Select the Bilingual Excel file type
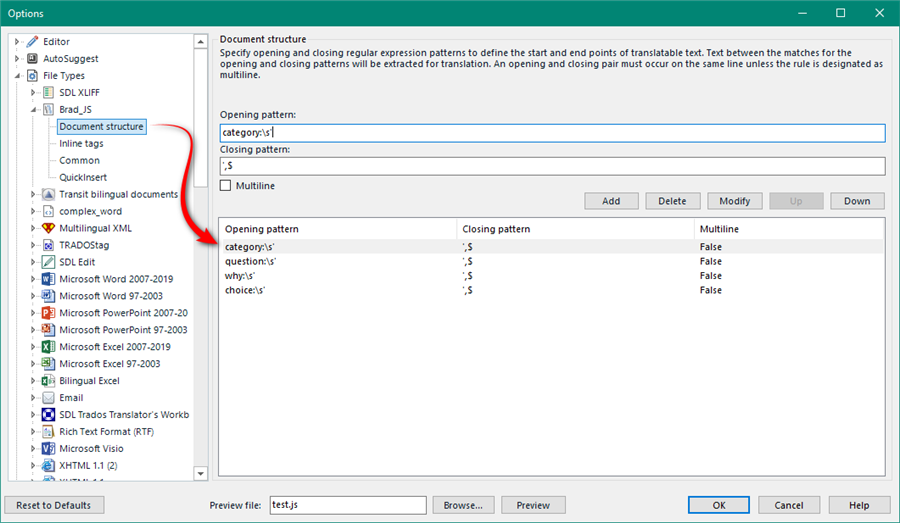The height and width of the screenshot is (523, 900). [90, 381]
